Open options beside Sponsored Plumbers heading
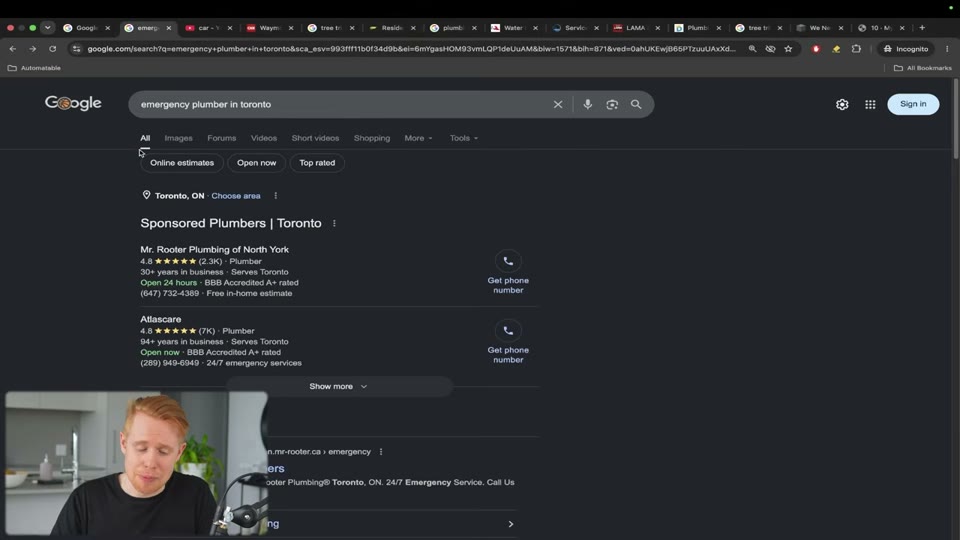The image size is (960, 540). pyautogui.click(x=334, y=223)
